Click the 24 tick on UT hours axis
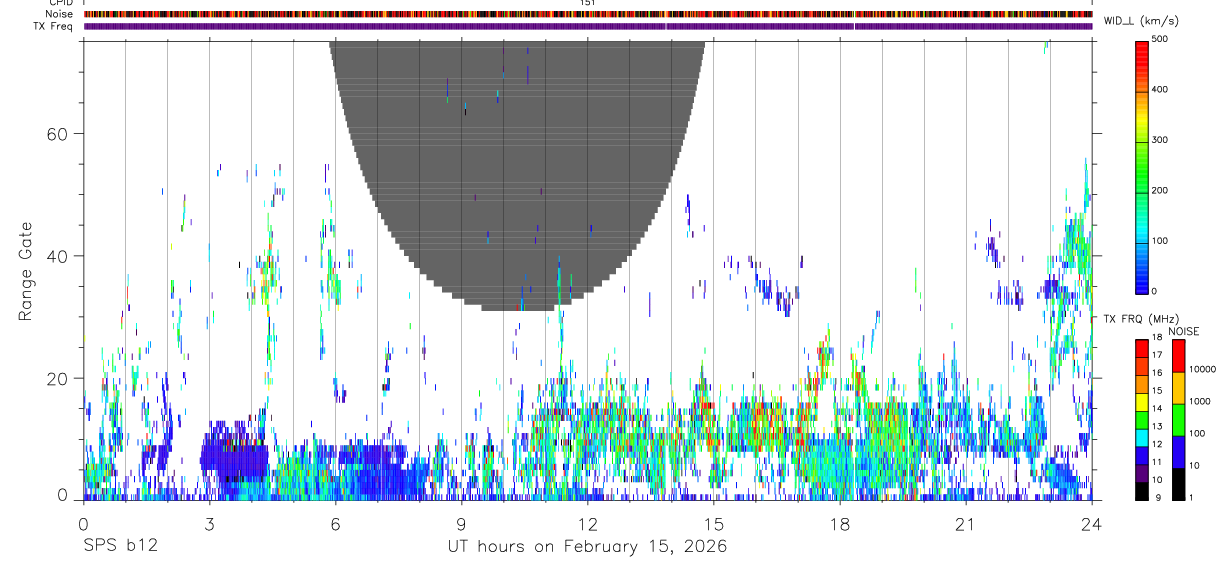Screen dimensions: 1228x567 tap(1091, 524)
